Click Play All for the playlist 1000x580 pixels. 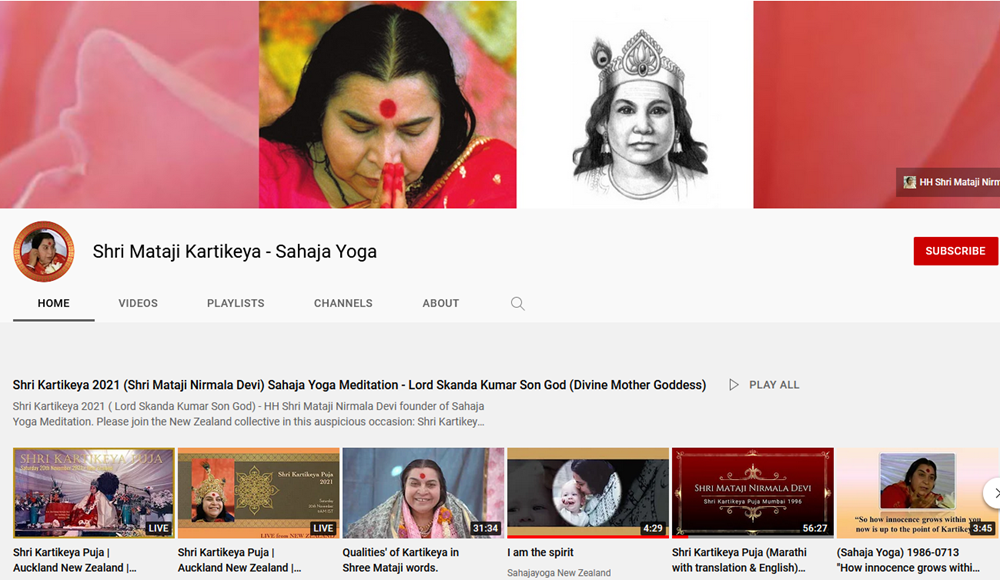[764, 385]
